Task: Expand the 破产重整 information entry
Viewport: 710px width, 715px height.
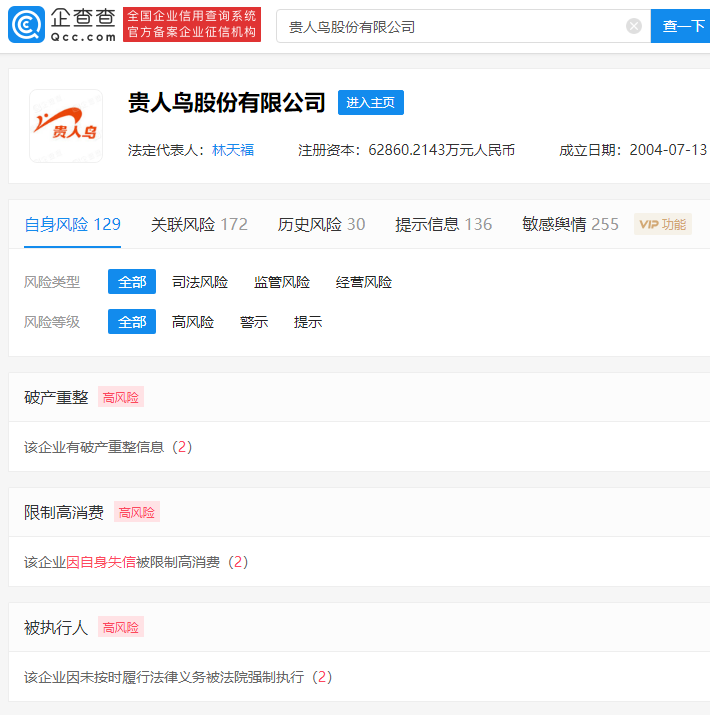Action: pyautogui.click(x=107, y=447)
